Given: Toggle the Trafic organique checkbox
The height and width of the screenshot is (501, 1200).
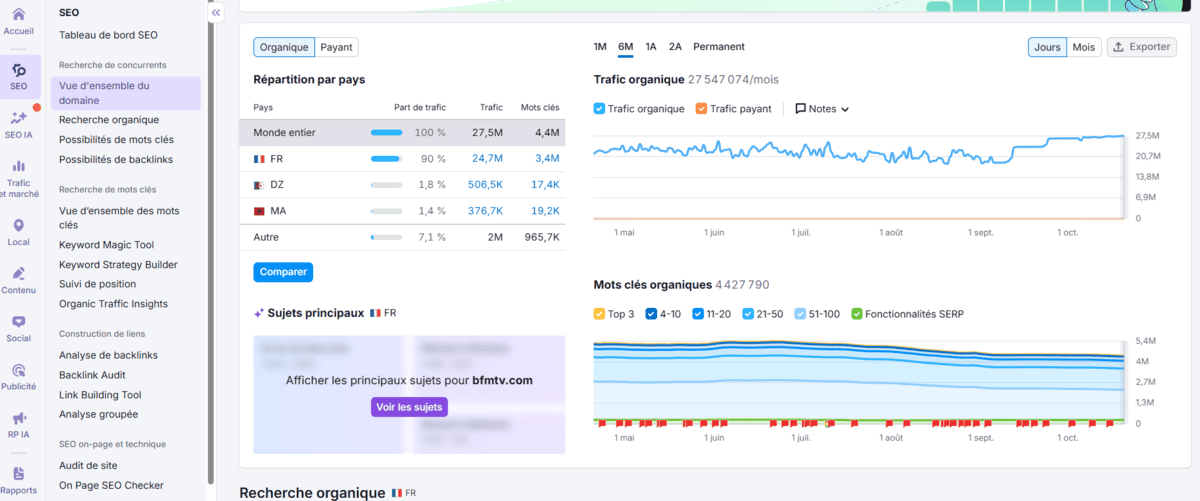Looking at the screenshot, I should click(x=599, y=109).
